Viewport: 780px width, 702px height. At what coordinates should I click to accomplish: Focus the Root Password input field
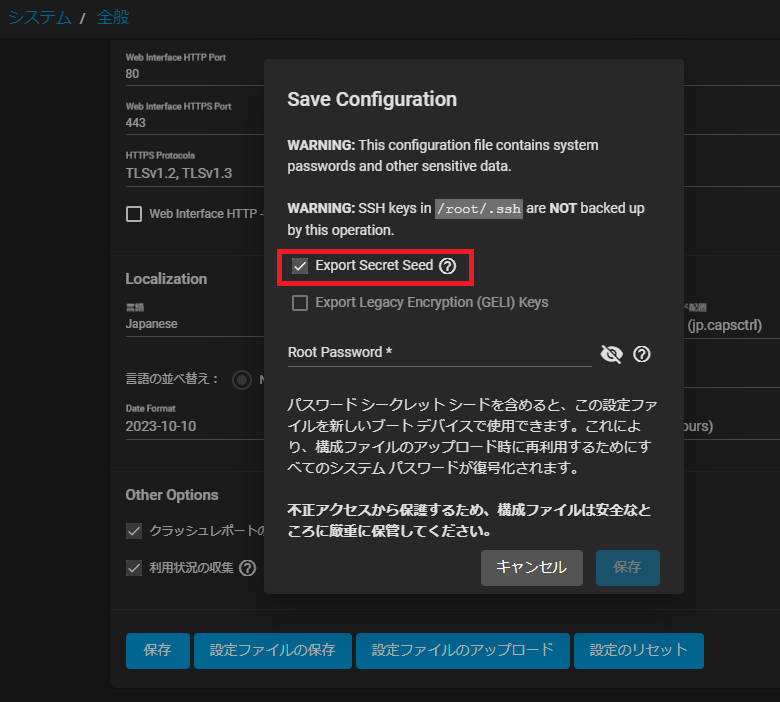[438, 353]
